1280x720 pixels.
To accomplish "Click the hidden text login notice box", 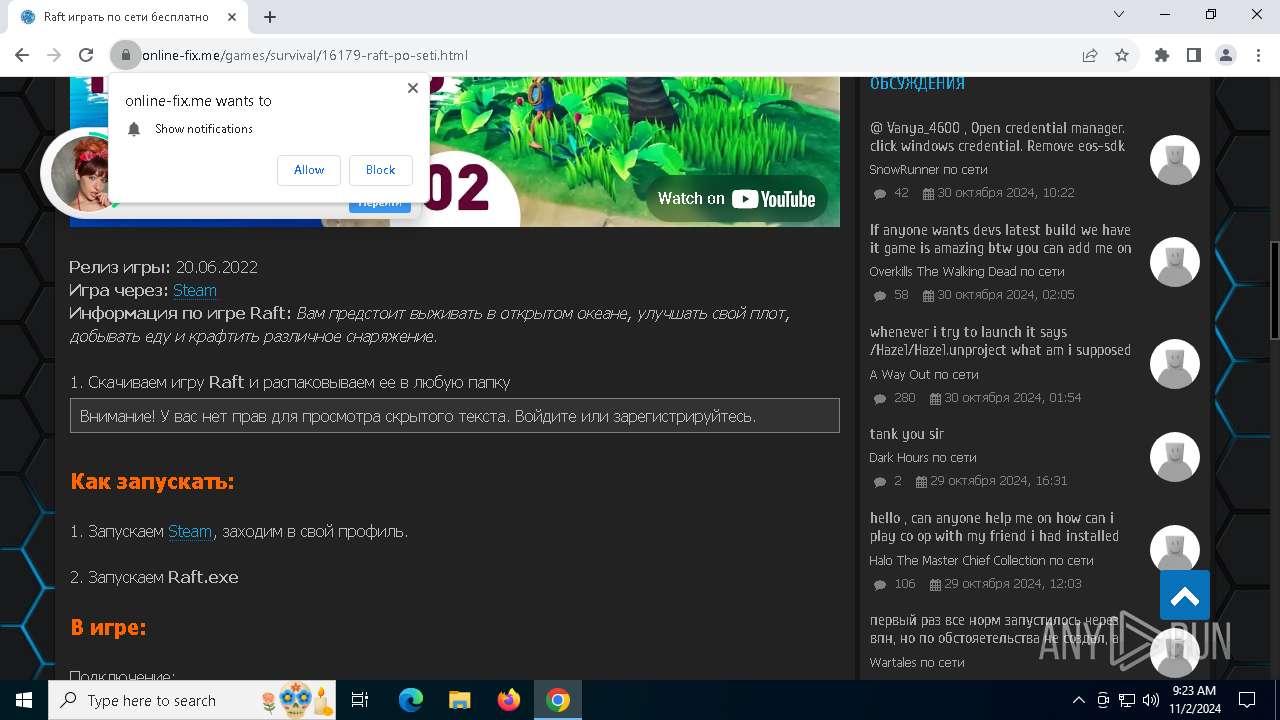I will 454,416.
